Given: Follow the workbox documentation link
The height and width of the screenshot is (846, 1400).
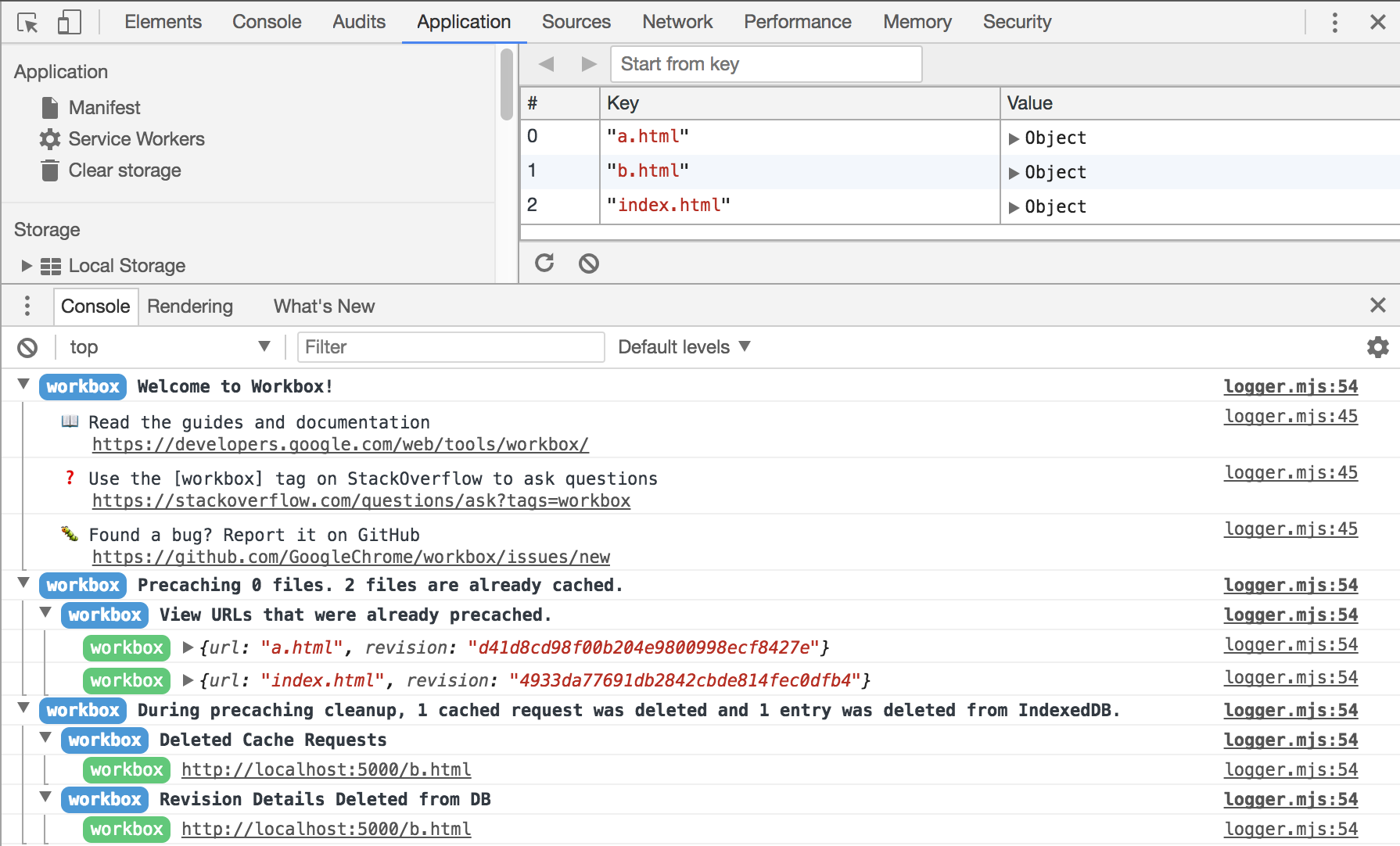Looking at the screenshot, I should click(340, 444).
